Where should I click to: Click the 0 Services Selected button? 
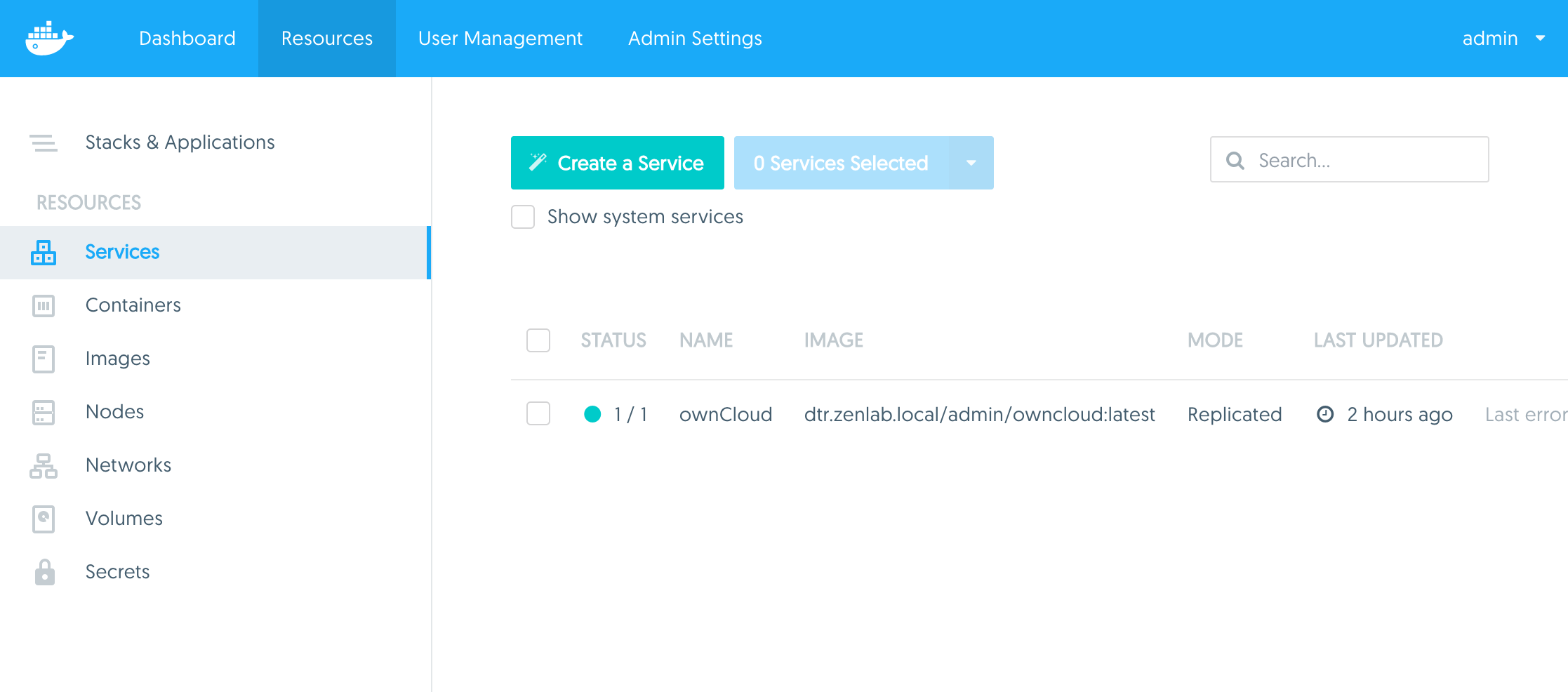tap(841, 163)
